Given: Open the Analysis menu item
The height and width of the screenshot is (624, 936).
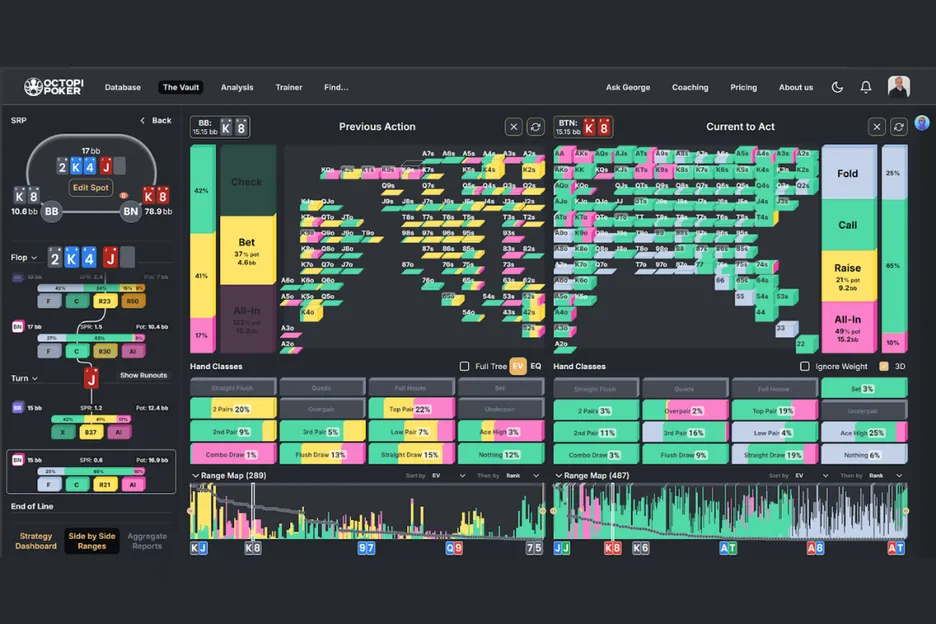Looking at the screenshot, I should coord(237,88).
